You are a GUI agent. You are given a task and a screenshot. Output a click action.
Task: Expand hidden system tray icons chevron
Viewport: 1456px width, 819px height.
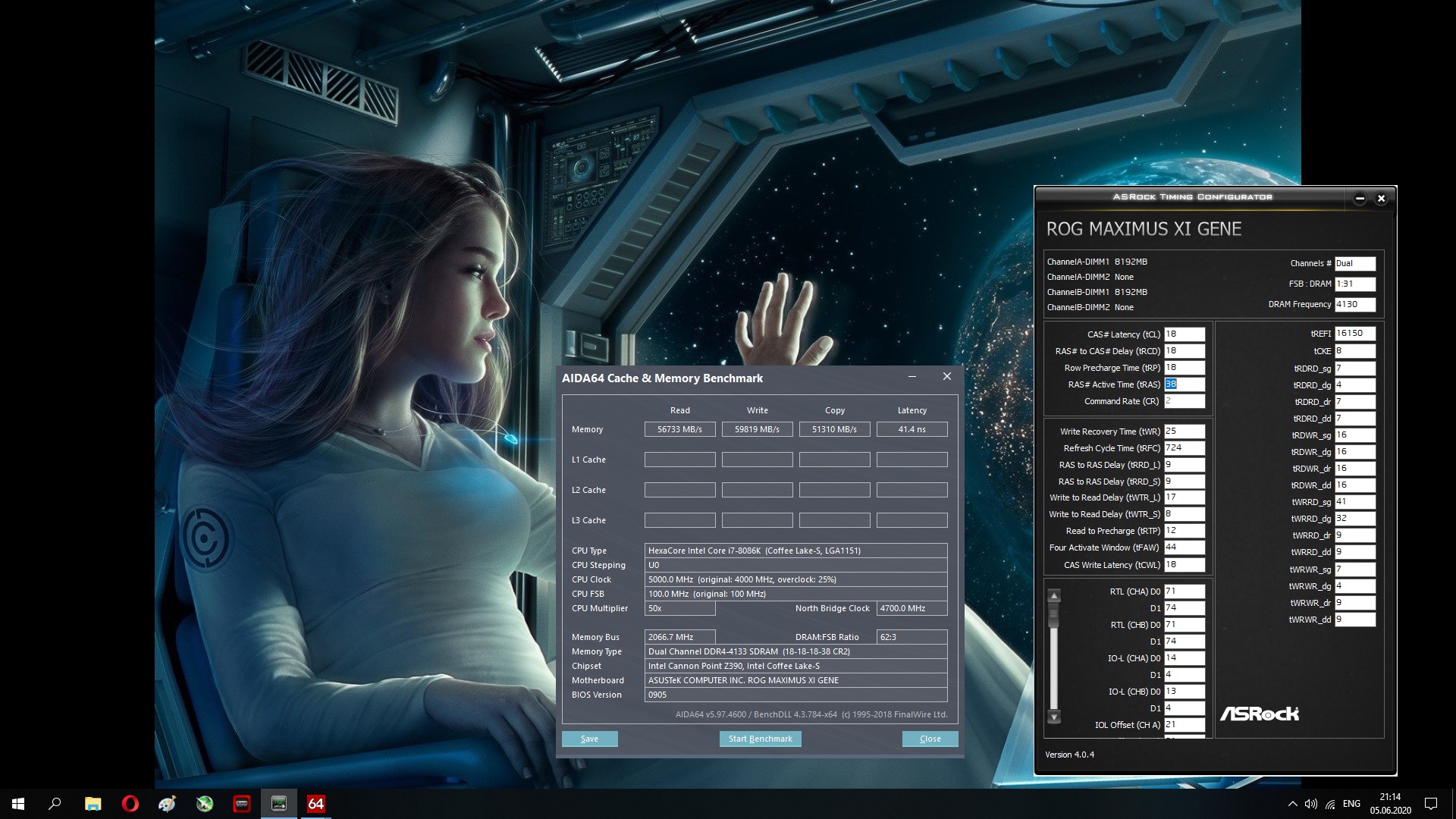pos(1292,804)
